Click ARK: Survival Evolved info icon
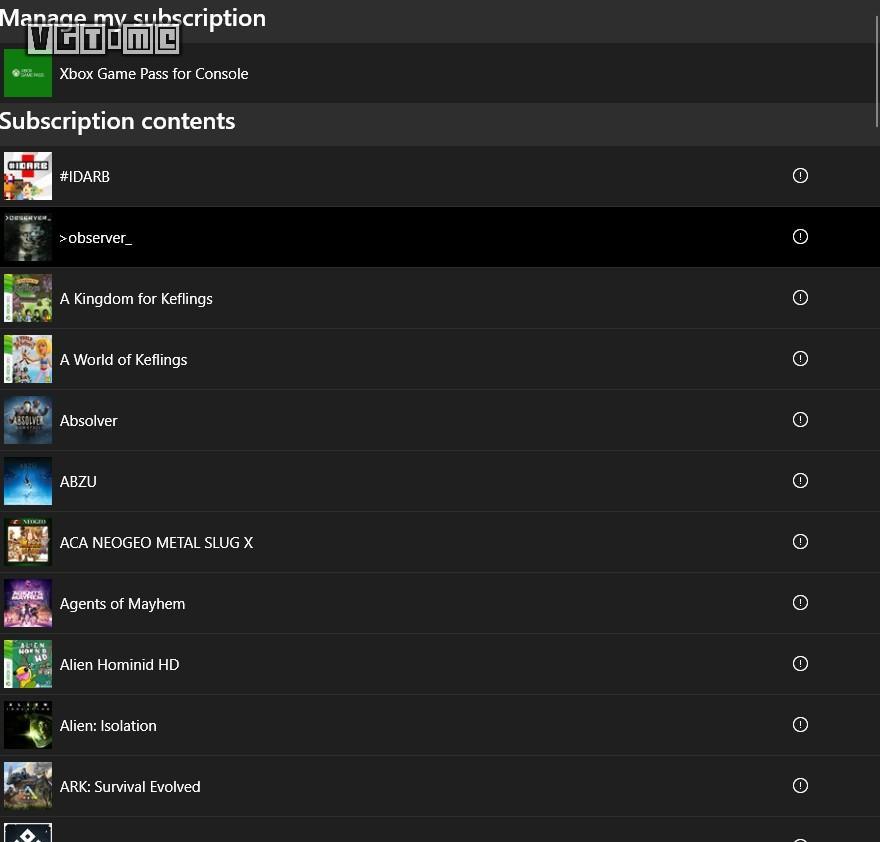This screenshot has width=880, height=842. 800,785
